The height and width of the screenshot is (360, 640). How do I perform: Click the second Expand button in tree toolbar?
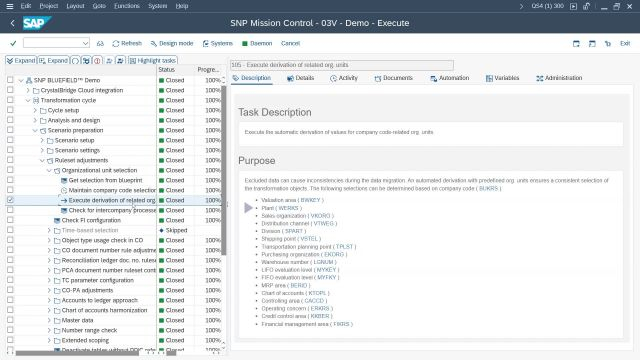tap(53, 60)
